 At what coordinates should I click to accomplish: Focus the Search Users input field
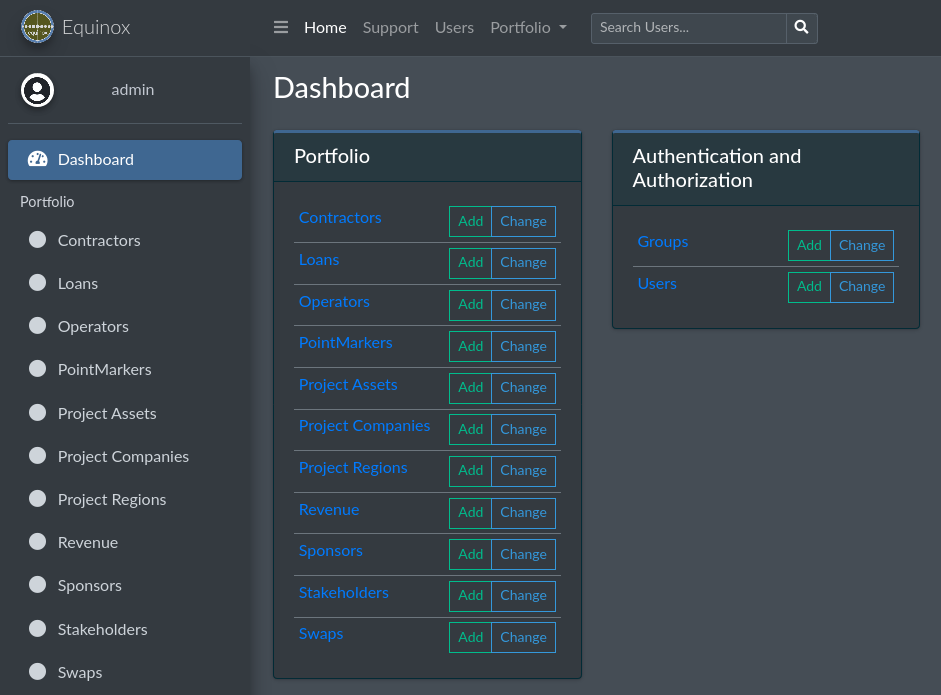[688, 28]
